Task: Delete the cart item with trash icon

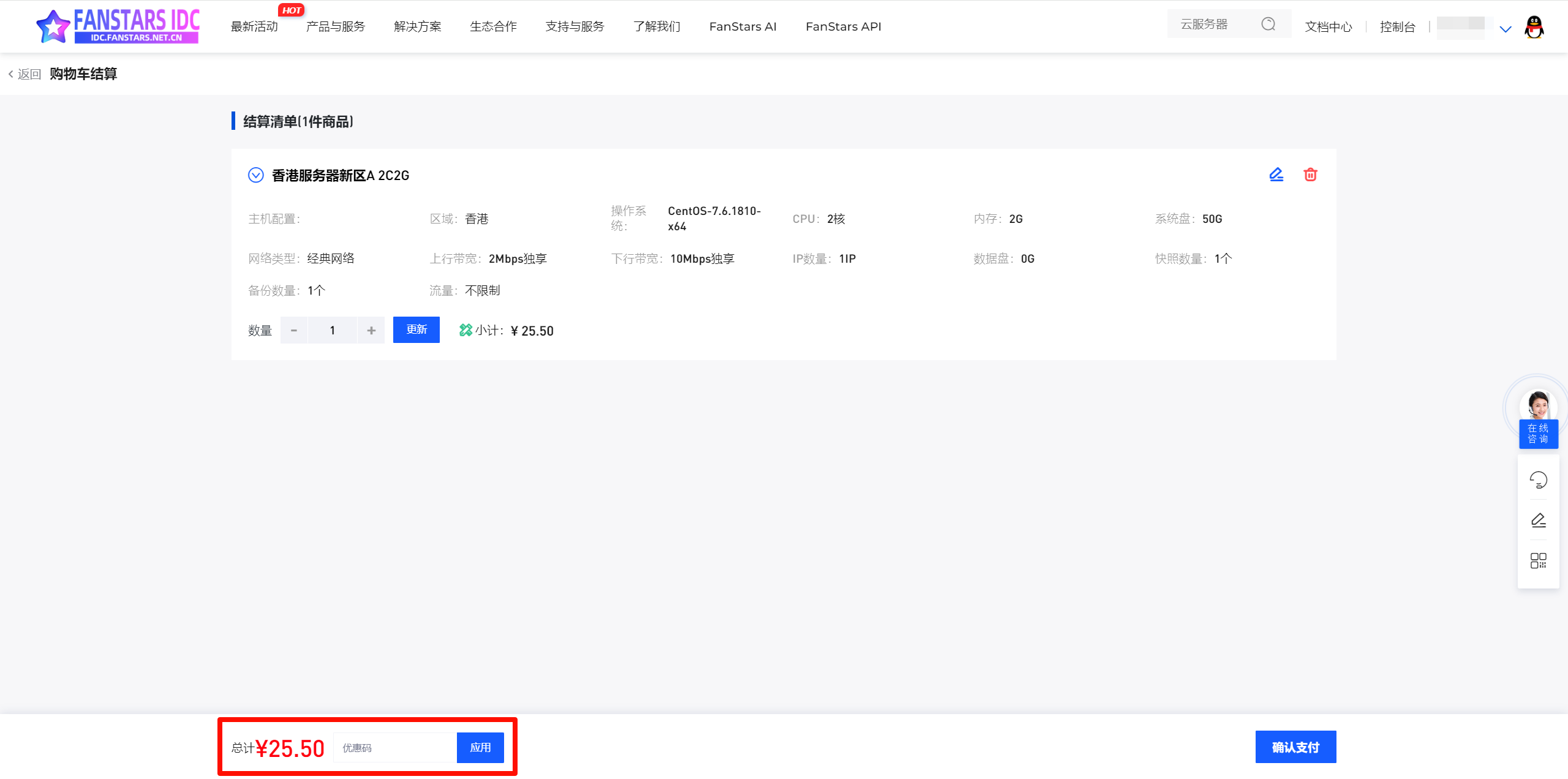Action: click(1310, 175)
